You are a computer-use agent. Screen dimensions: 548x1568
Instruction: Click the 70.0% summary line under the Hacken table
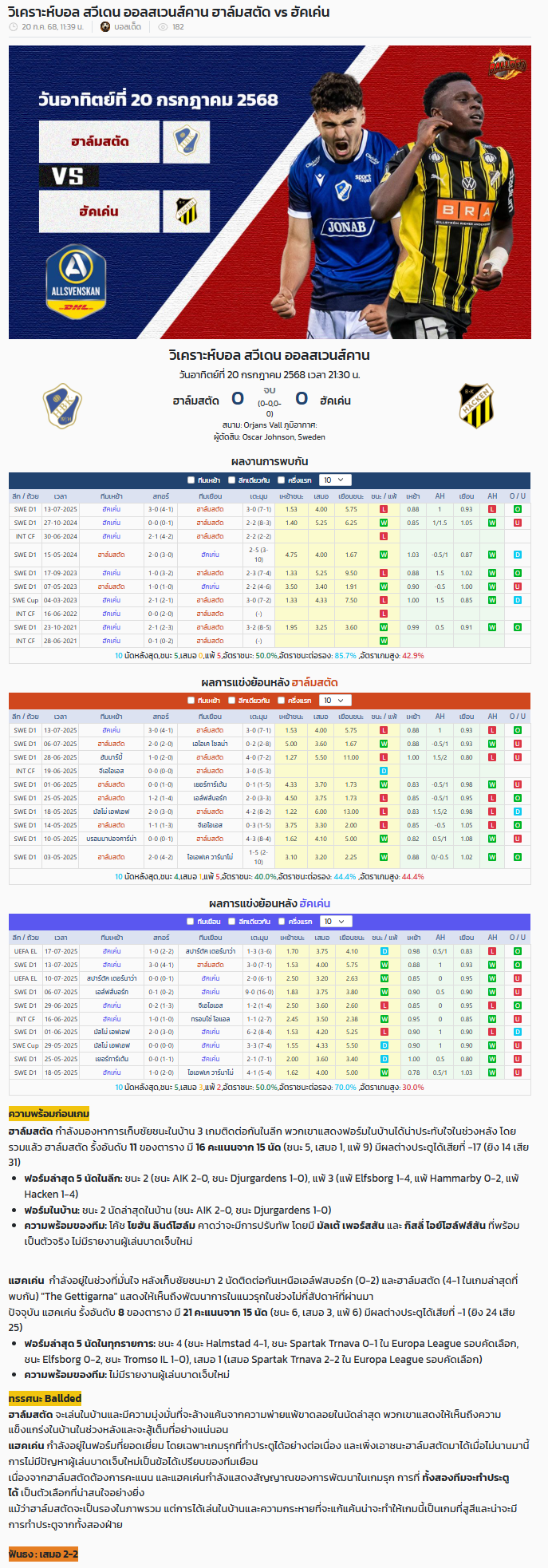[x=270, y=1088]
